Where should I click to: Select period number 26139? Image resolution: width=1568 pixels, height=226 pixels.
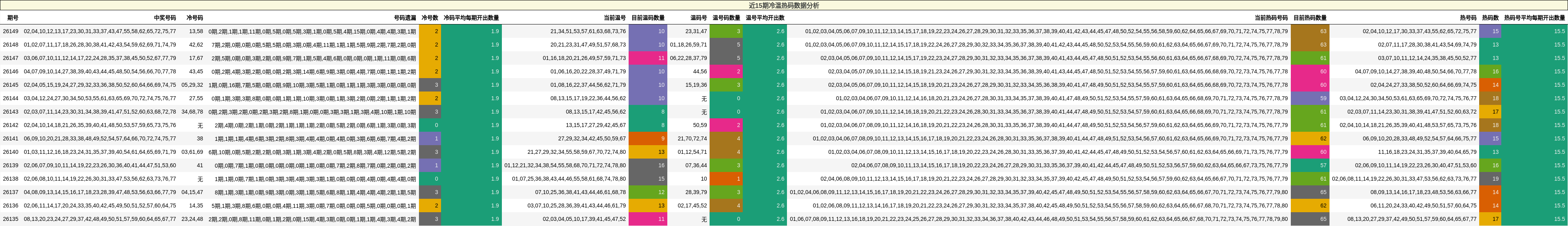click(10, 165)
